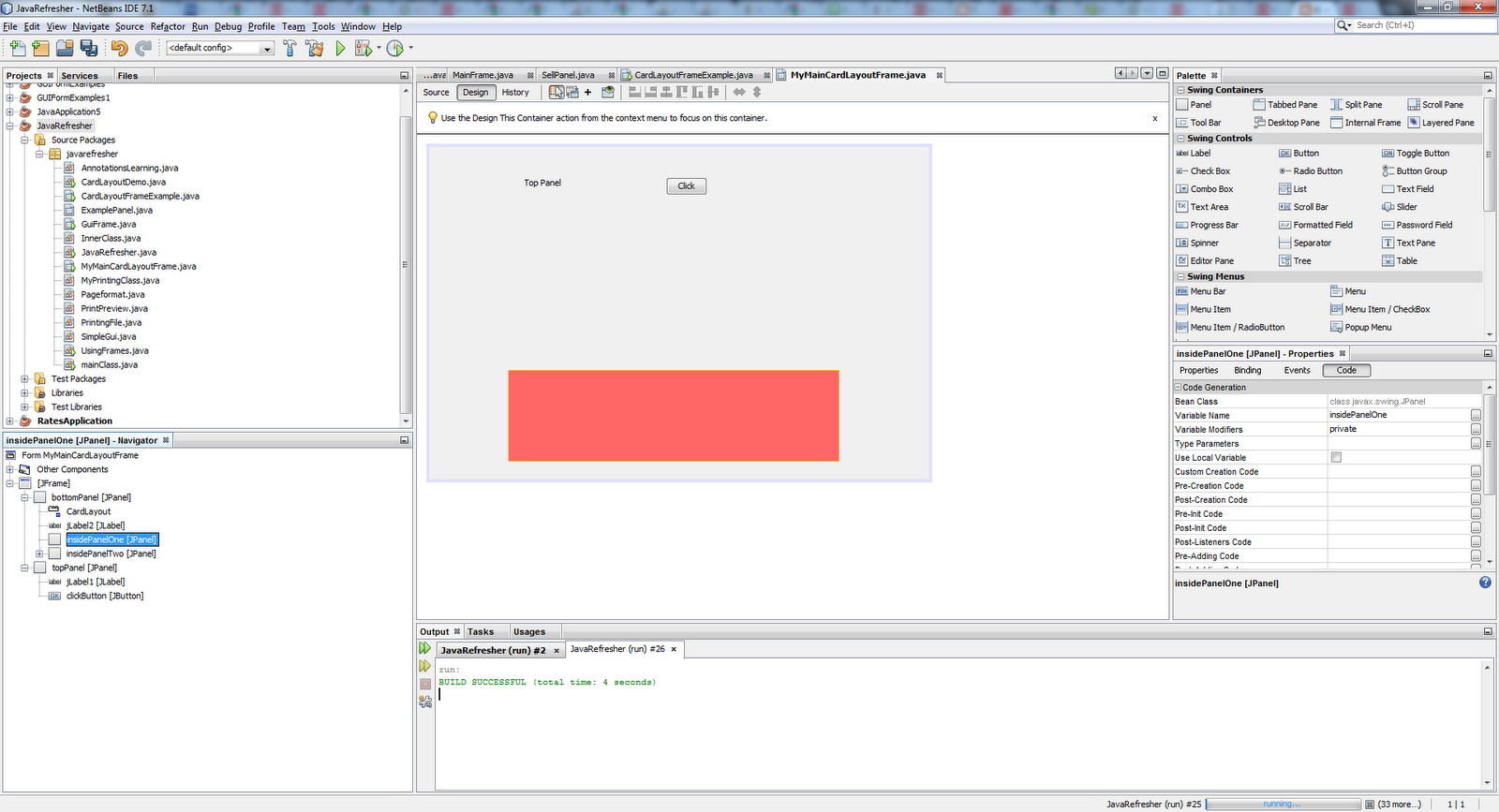Expand the RatesApplication project node
The width and height of the screenshot is (1499, 812).
[x=9, y=421]
